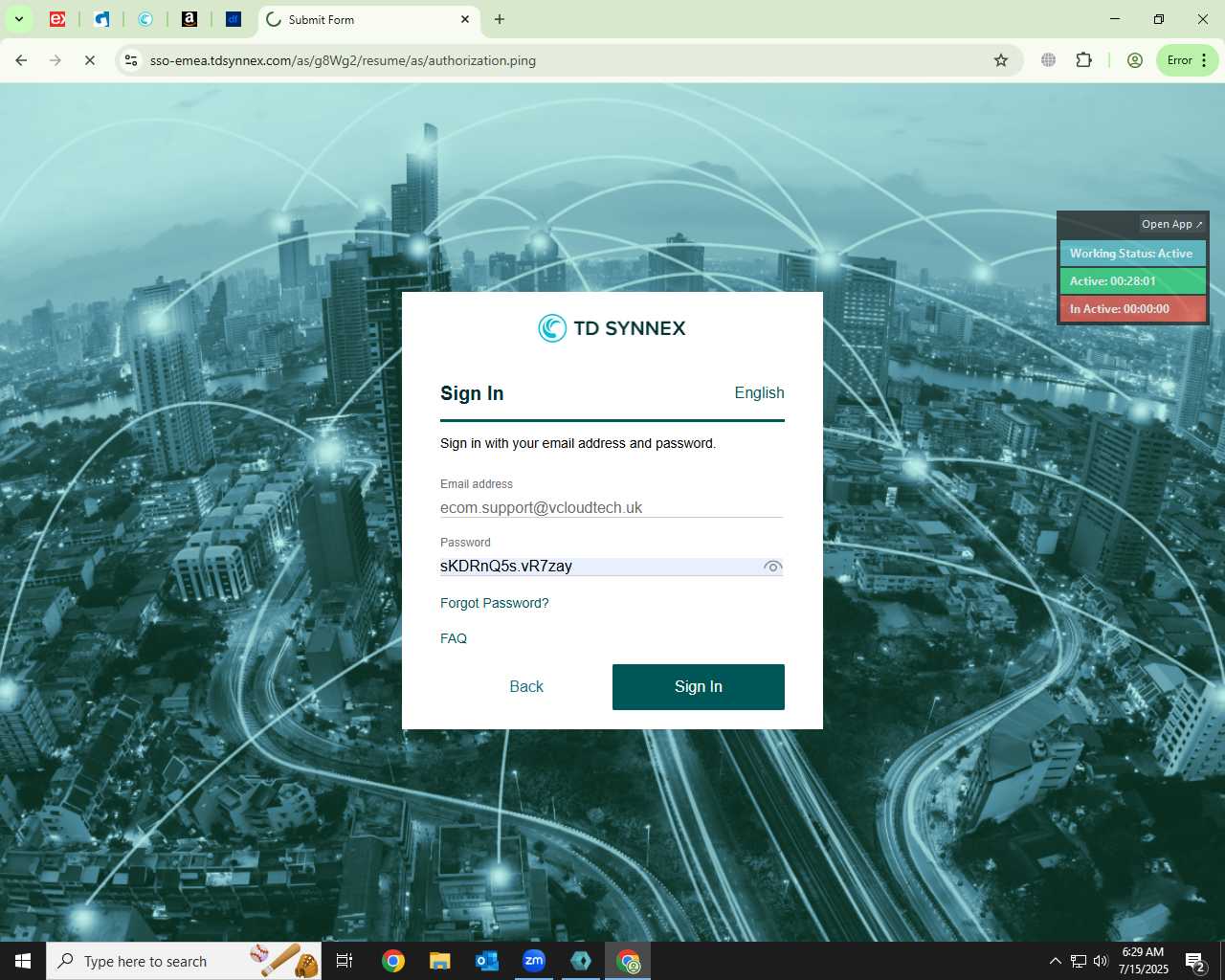
Task: Open Zoom from taskbar
Action: [534, 961]
